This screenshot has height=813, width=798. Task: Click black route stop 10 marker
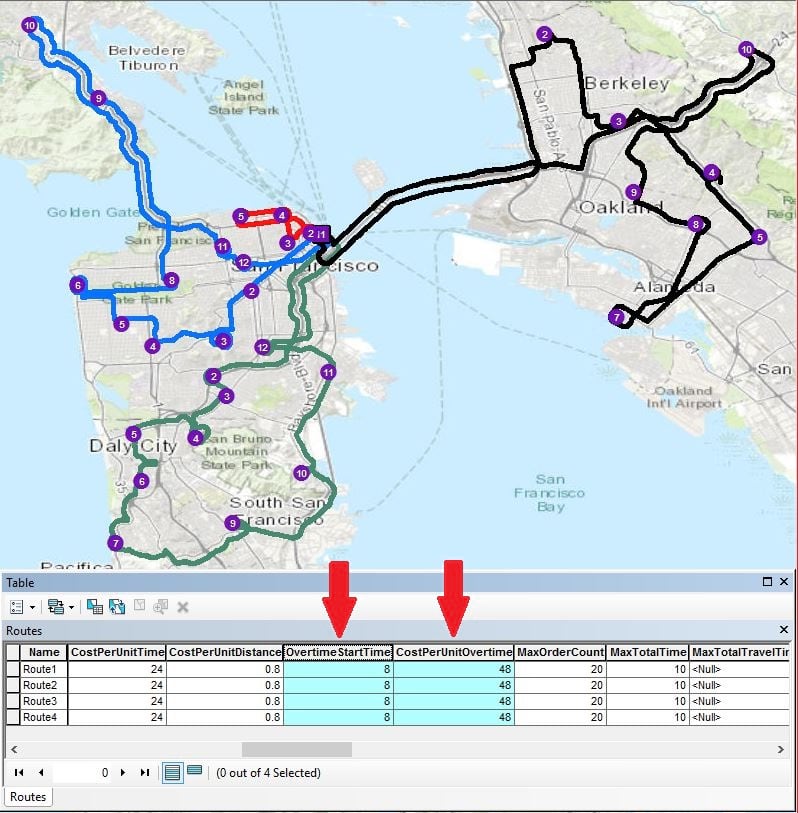coord(746,49)
